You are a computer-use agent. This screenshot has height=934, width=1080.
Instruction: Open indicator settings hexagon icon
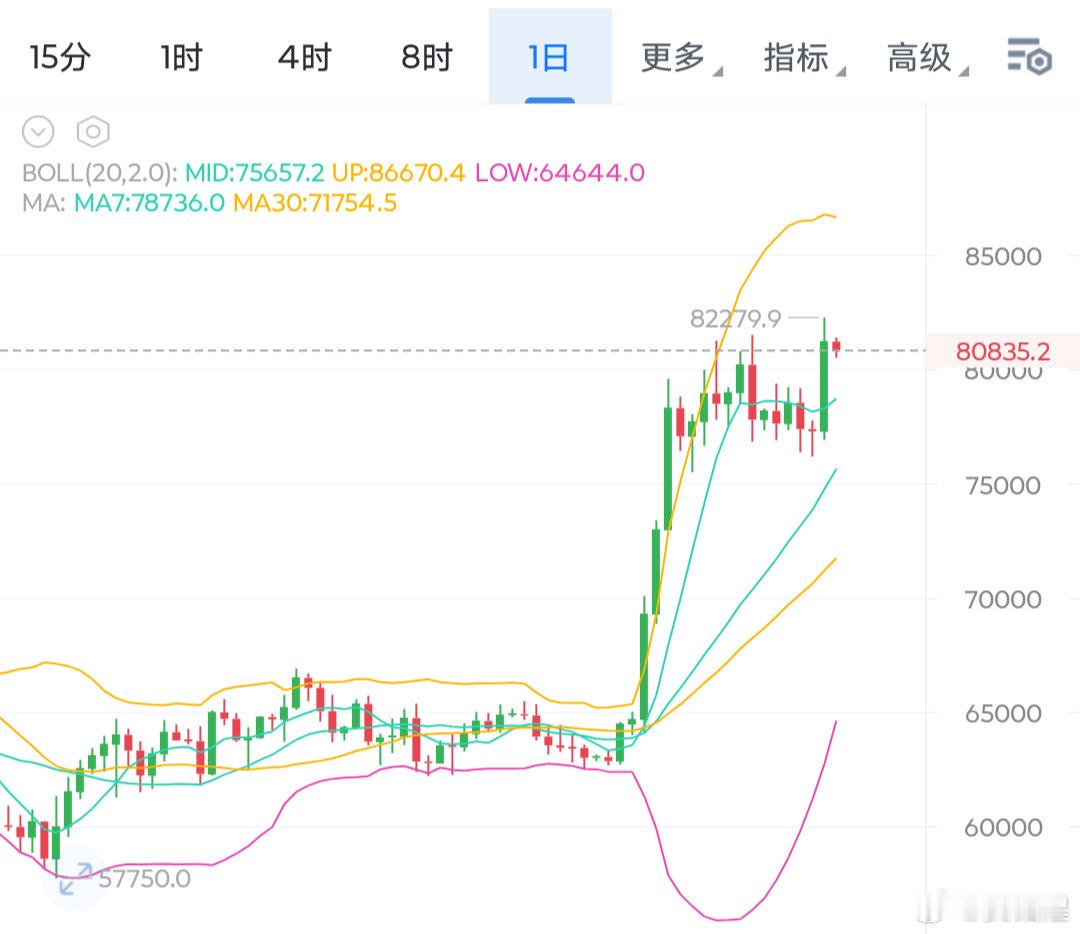93,131
